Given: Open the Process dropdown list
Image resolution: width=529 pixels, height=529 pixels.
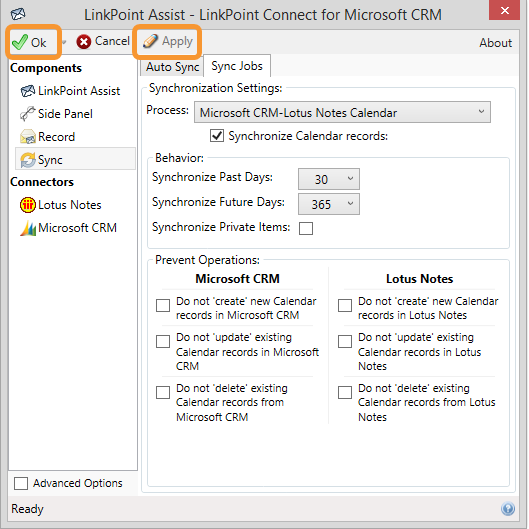Looking at the screenshot, I should pos(342,112).
